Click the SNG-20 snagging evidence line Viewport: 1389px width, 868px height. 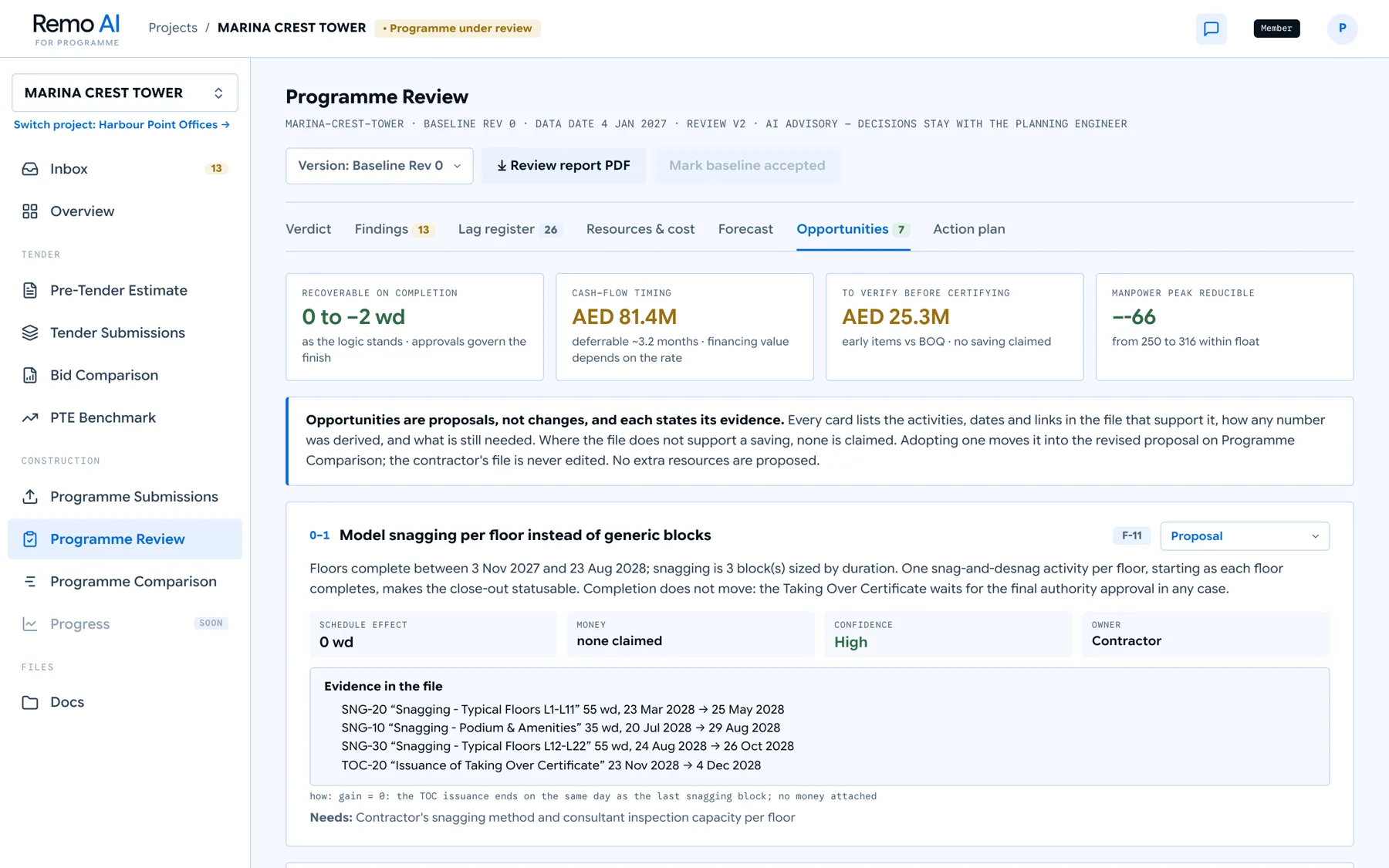pos(563,710)
